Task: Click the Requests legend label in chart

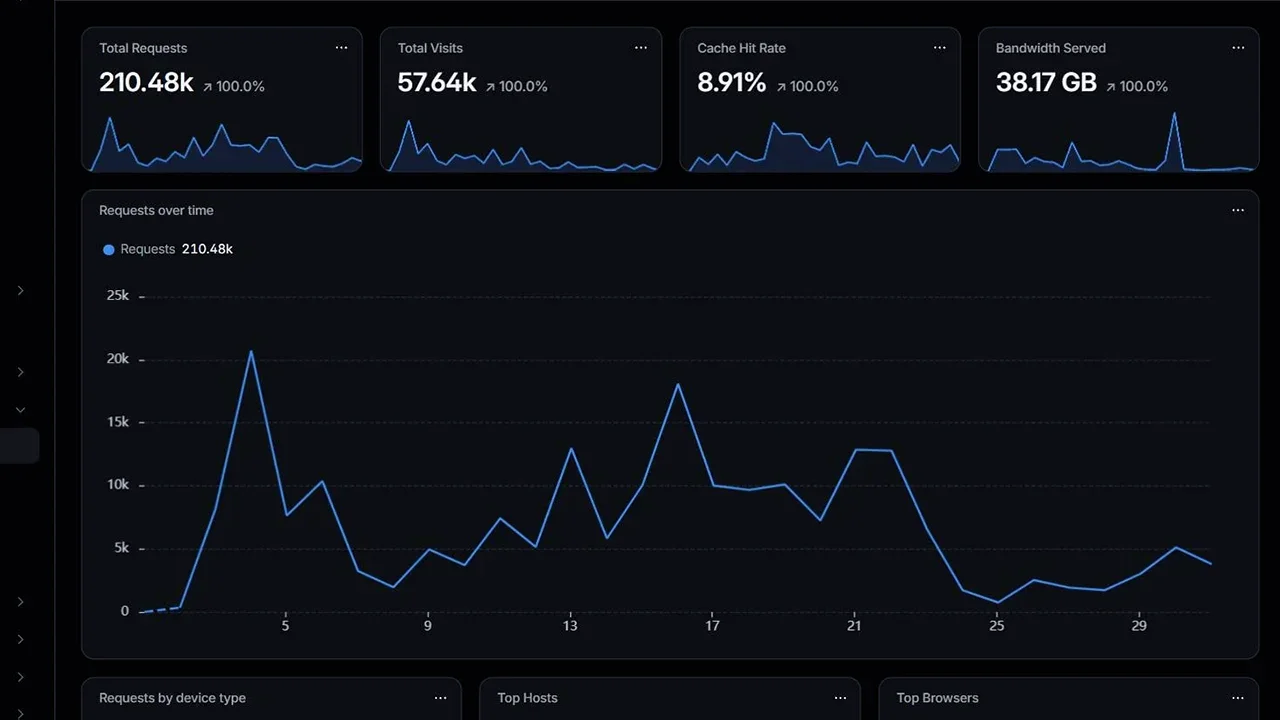Action: click(x=147, y=249)
